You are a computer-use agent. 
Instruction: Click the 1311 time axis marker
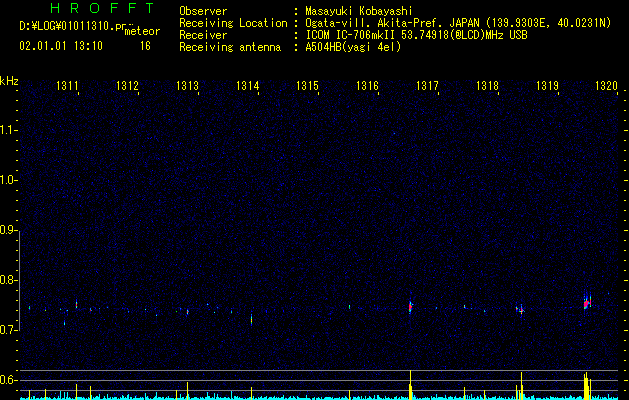pos(67,85)
